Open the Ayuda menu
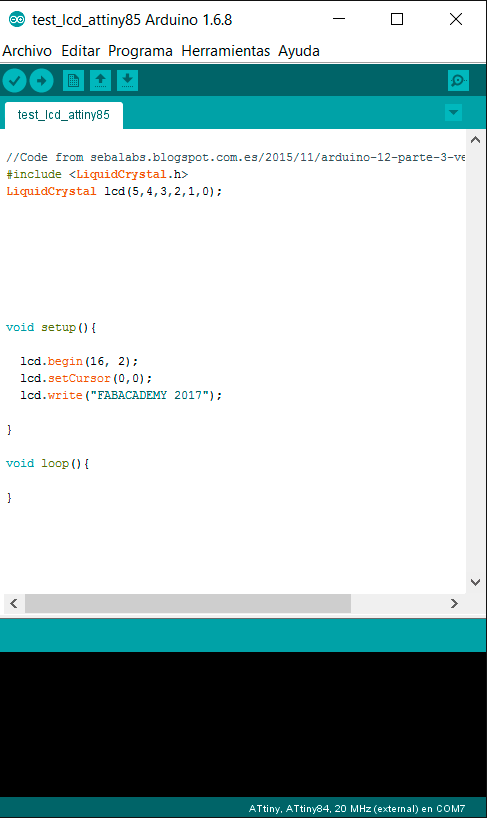 click(x=299, y=51)
